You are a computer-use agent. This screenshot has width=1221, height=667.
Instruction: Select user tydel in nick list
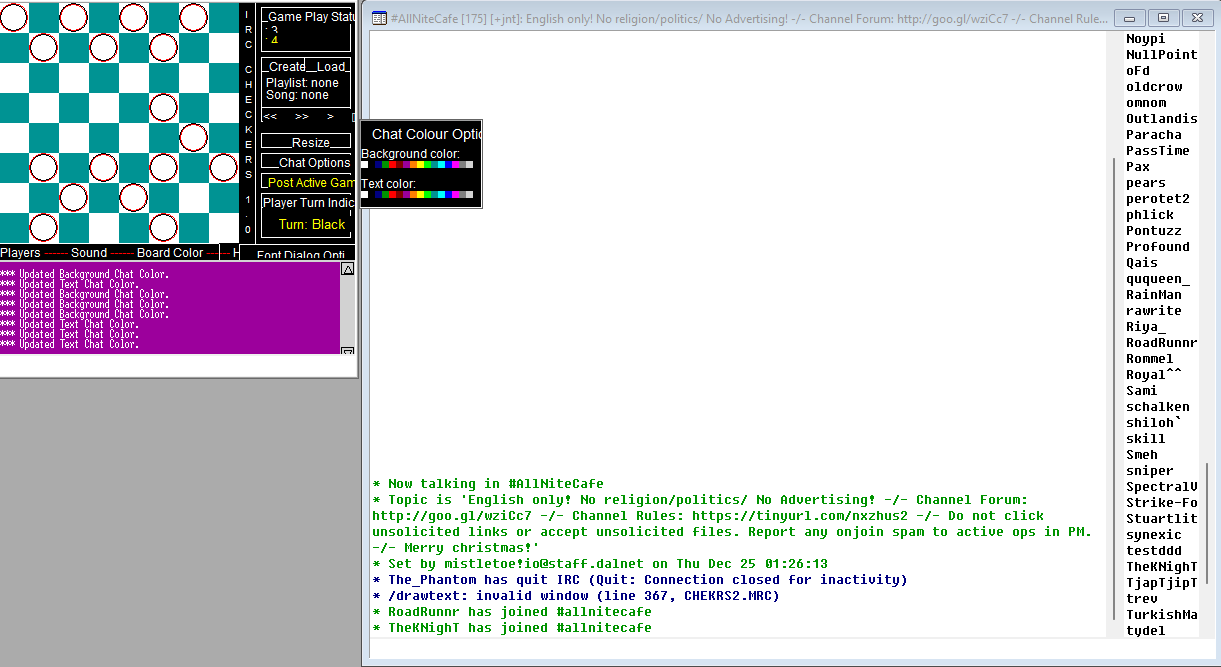[x=1146, y=631]
